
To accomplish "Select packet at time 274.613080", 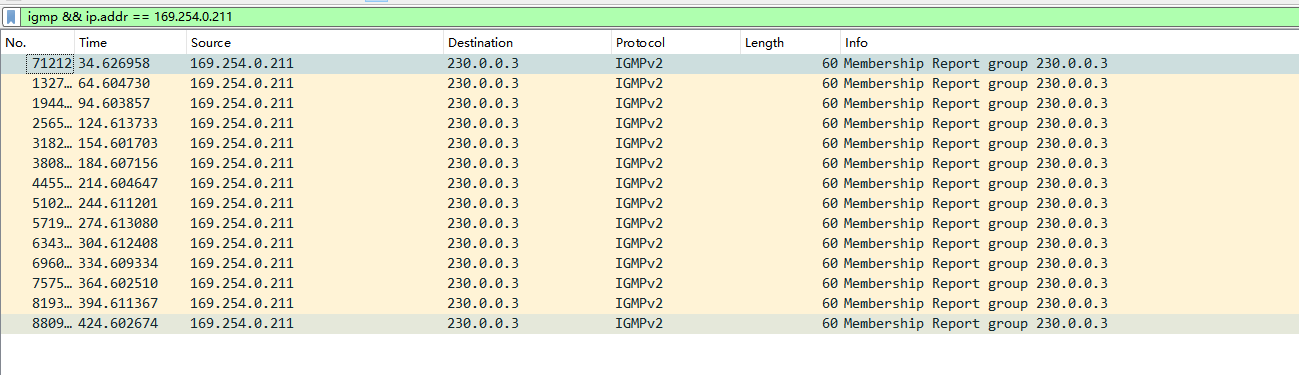I will pyautogui.click(x=649, y=223).
